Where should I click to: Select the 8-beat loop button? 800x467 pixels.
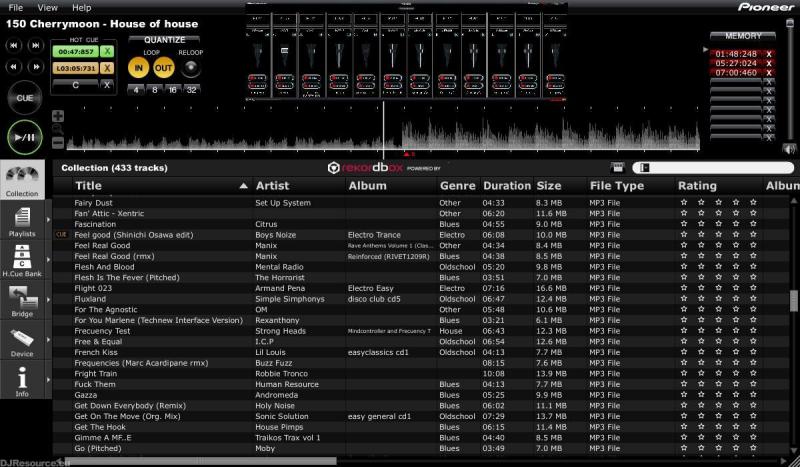[x=154, y=89]
